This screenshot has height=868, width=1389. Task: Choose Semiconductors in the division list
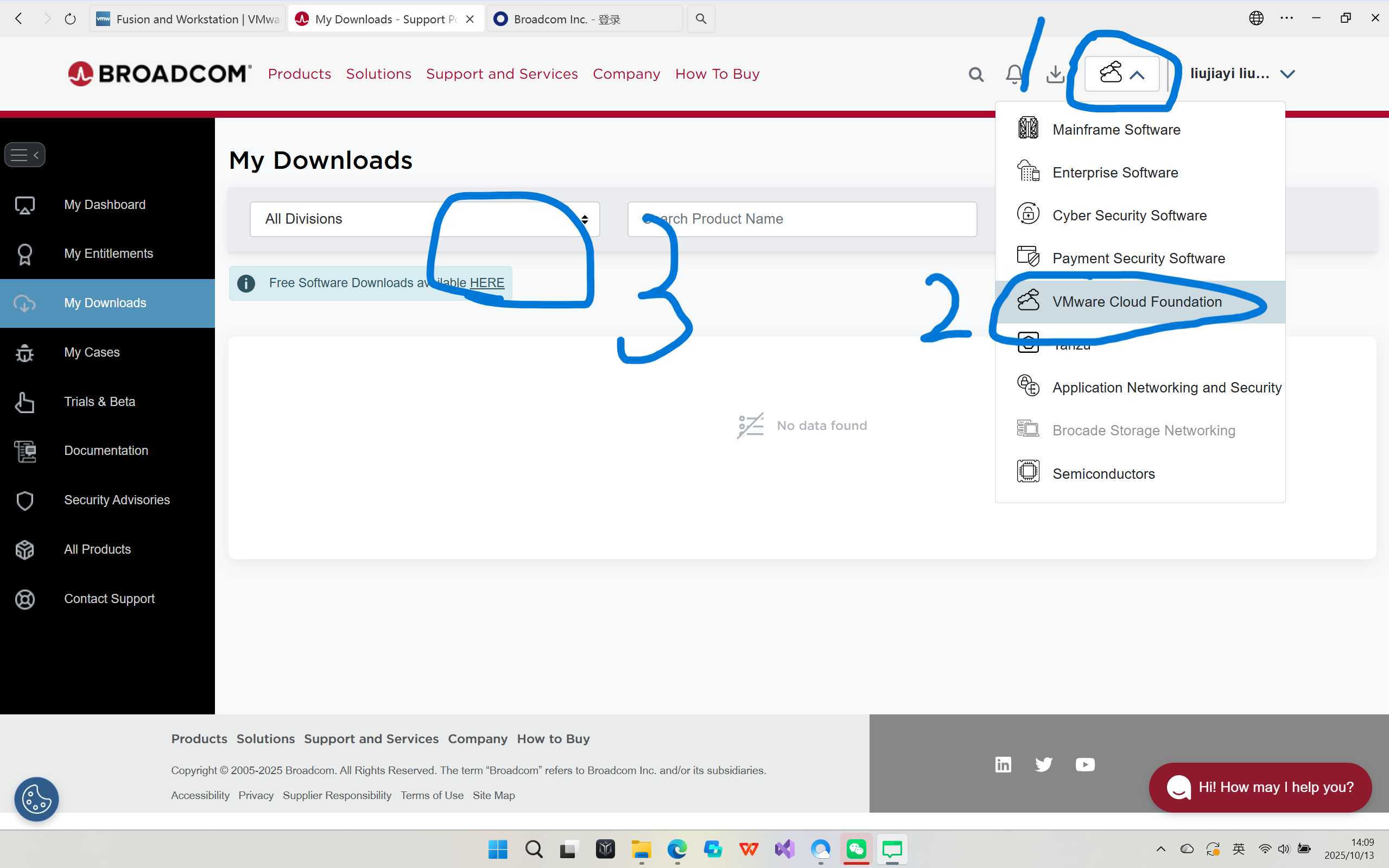coord(1103,473)
